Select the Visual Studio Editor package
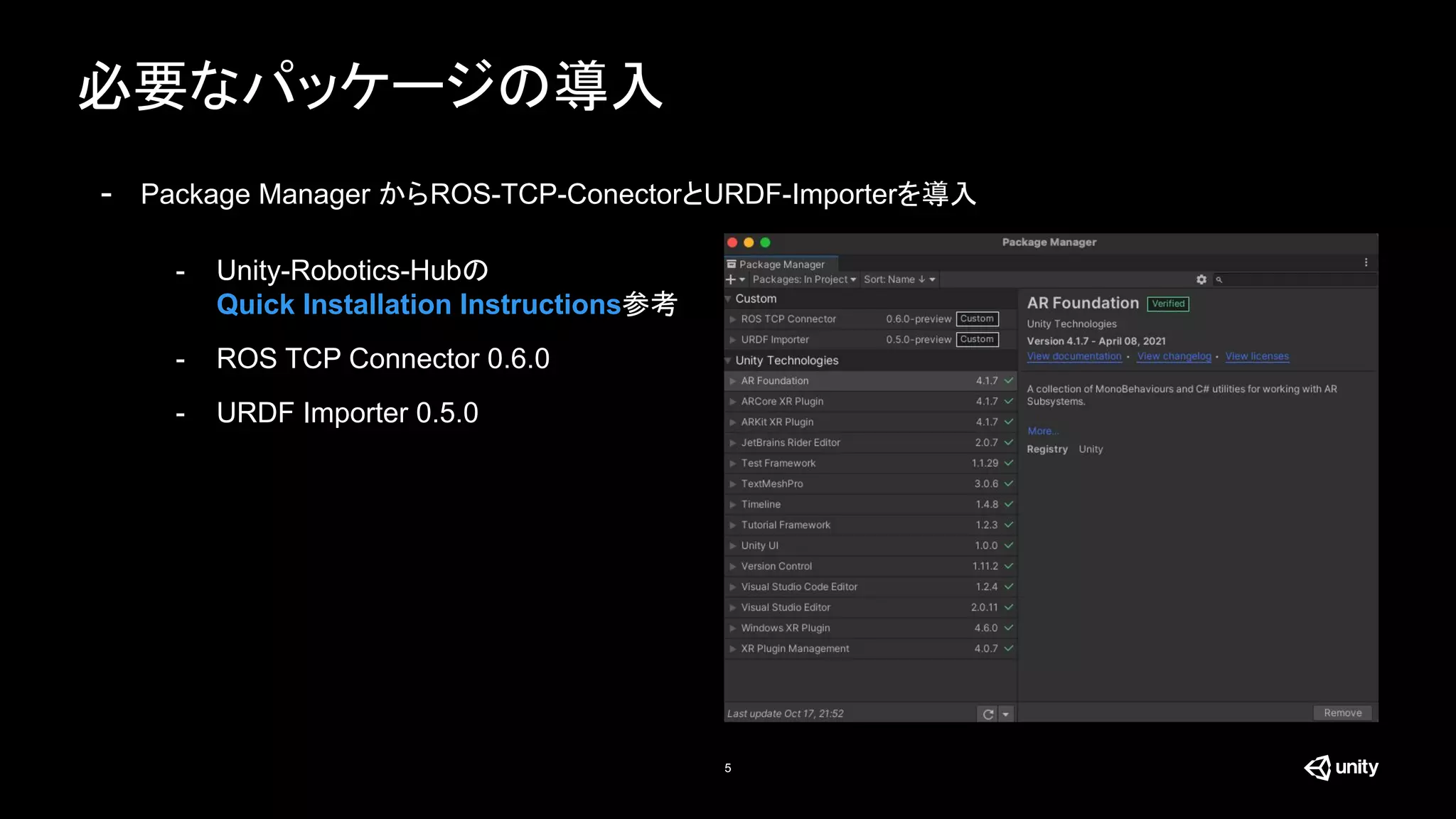This screenshot has width=1456, height=819. (871, 607)
